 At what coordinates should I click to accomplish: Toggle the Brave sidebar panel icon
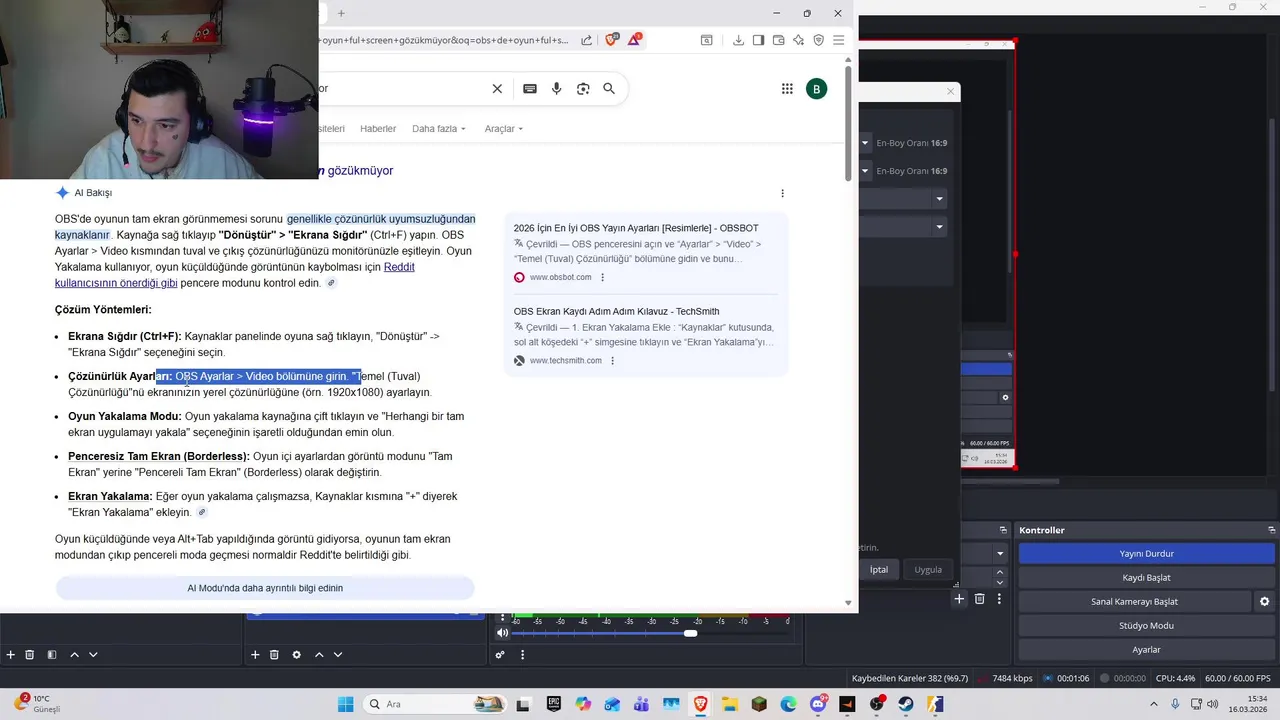[758, 40]
